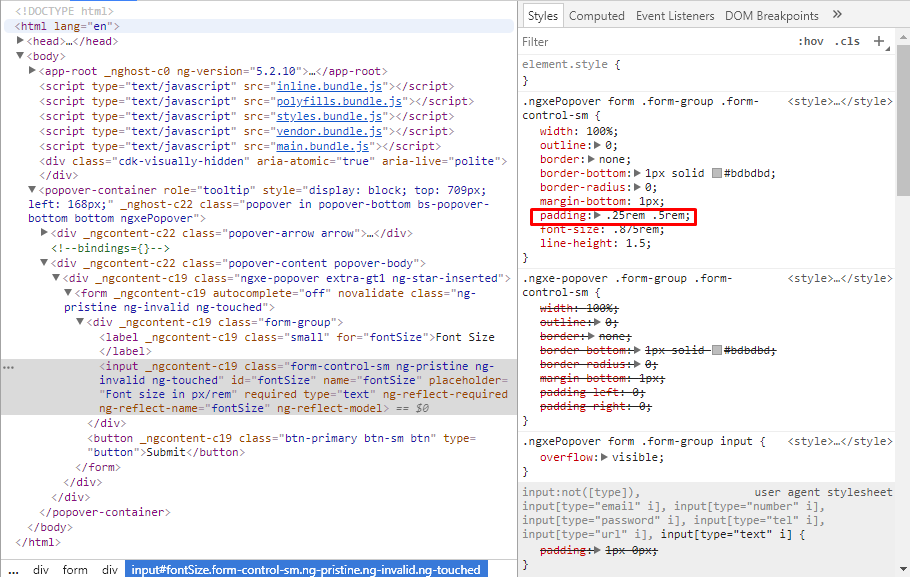Select the form breadcrumb item
This screenshot has width=910, height=577.
coord(75,570)
